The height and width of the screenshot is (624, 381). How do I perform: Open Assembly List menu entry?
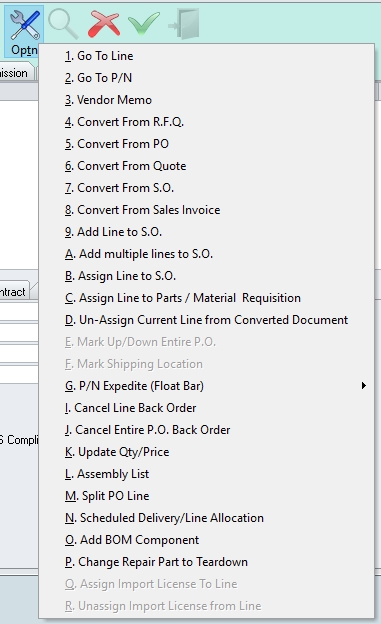point(206,474)
